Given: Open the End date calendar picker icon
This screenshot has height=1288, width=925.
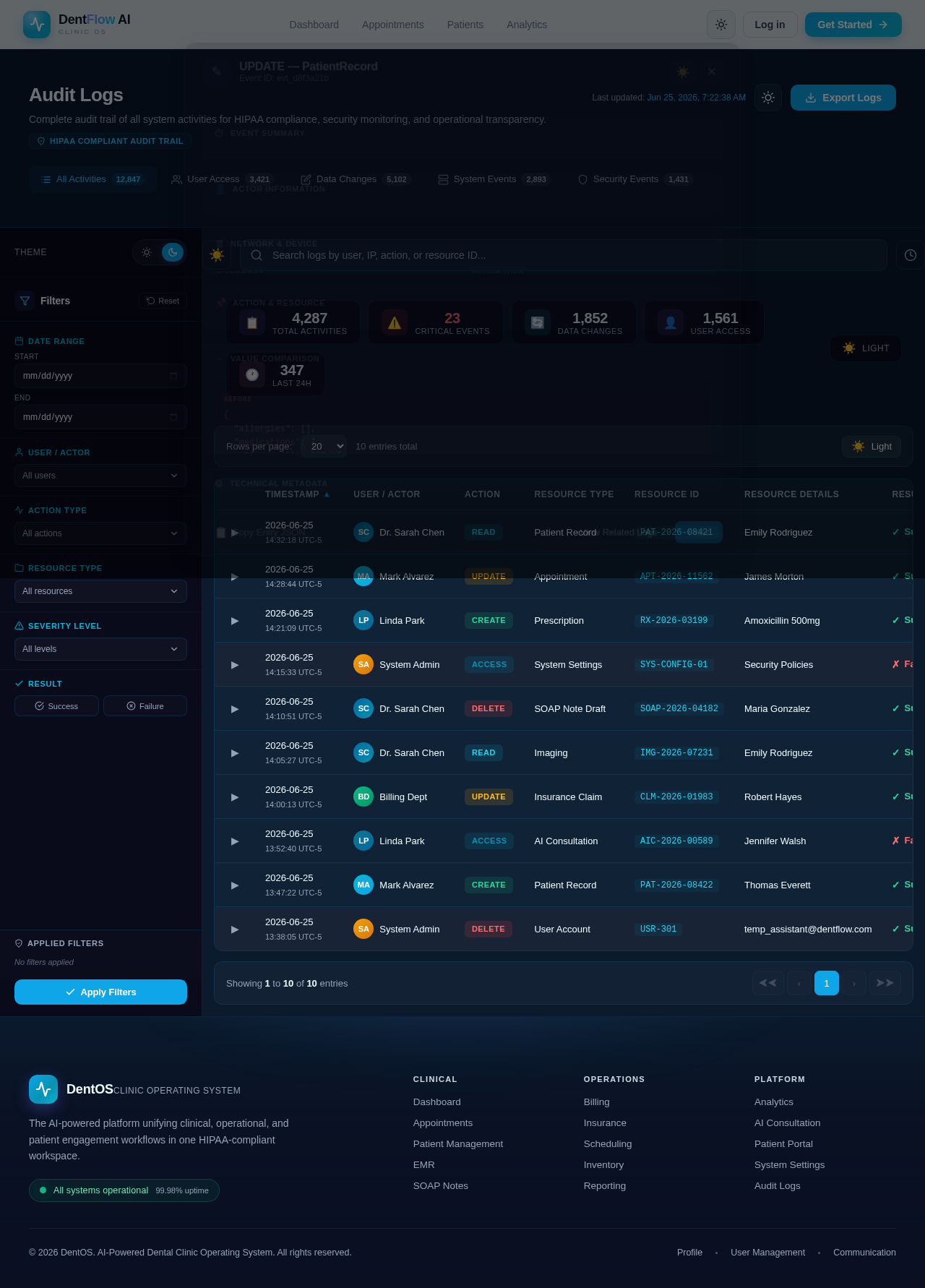Looking at the screenshot, I should (x=173, y=417).
